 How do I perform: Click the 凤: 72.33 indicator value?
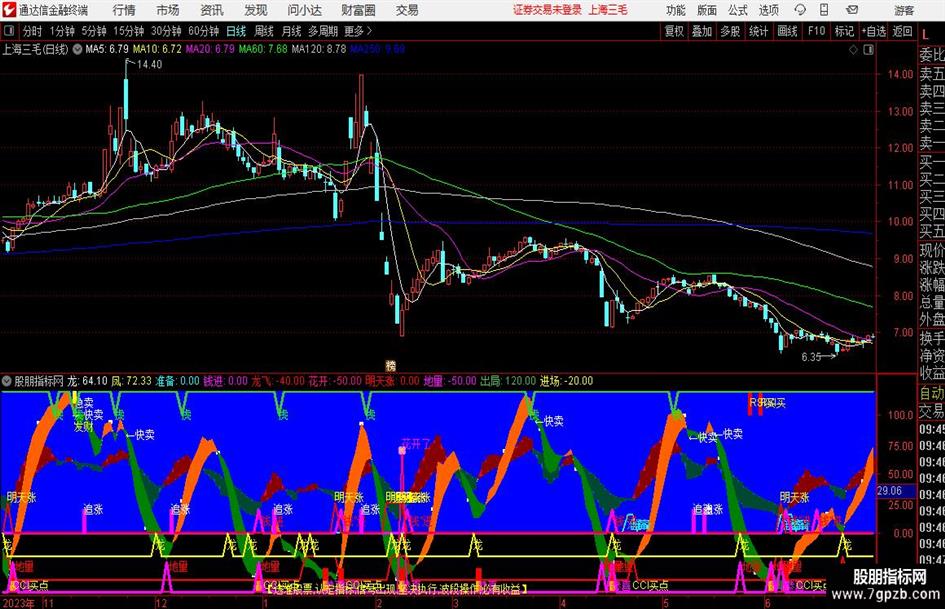(131, 381)
